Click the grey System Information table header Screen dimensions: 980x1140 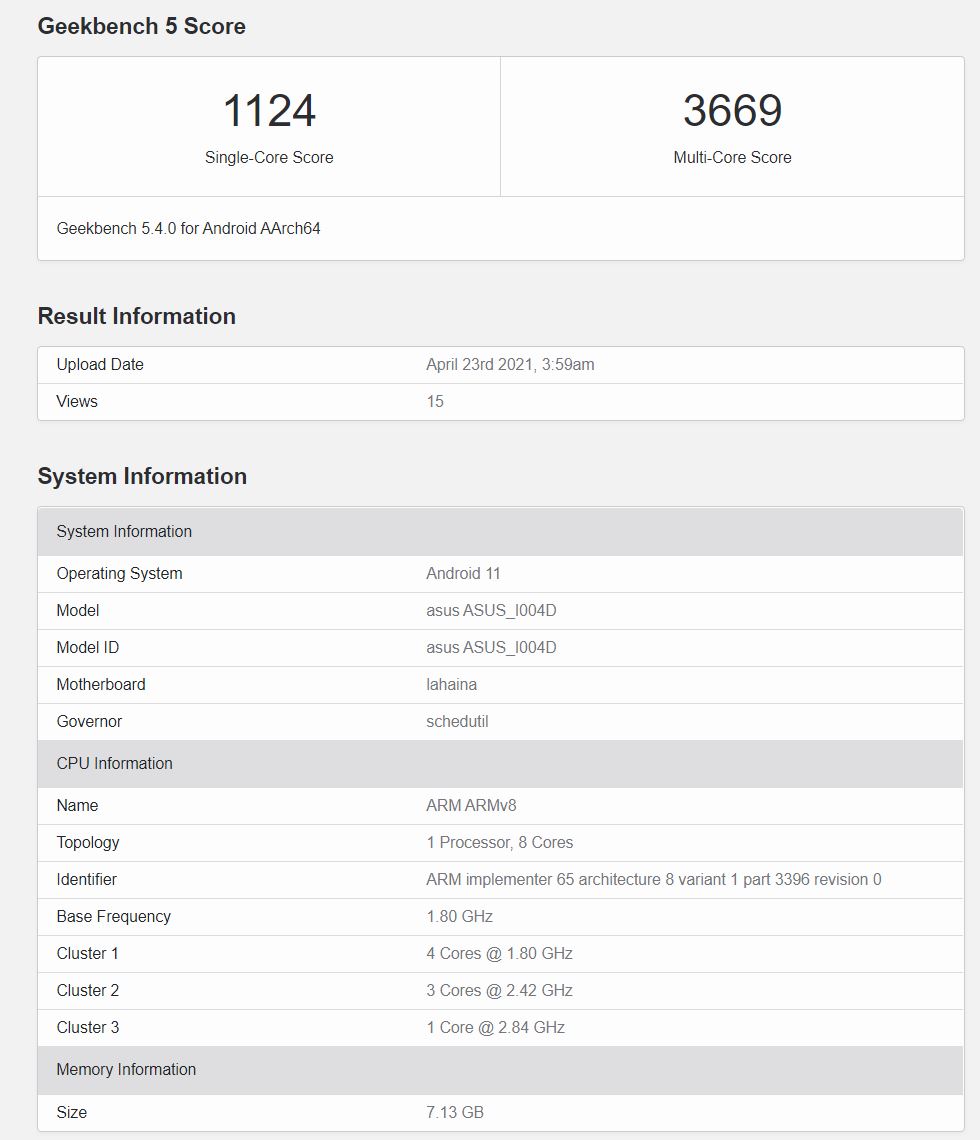500,531
